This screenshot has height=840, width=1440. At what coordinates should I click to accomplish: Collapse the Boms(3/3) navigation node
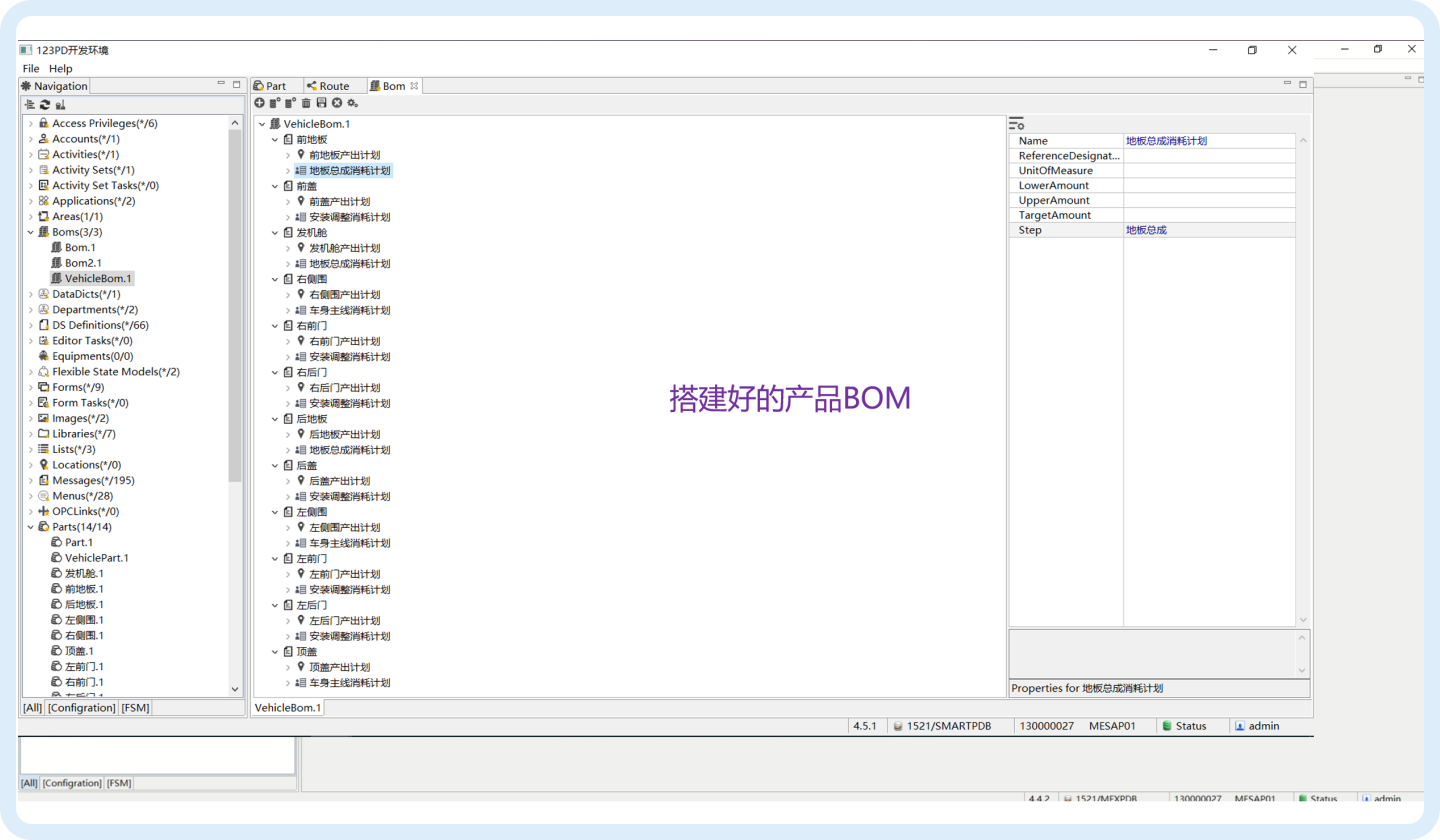(31, 232)
